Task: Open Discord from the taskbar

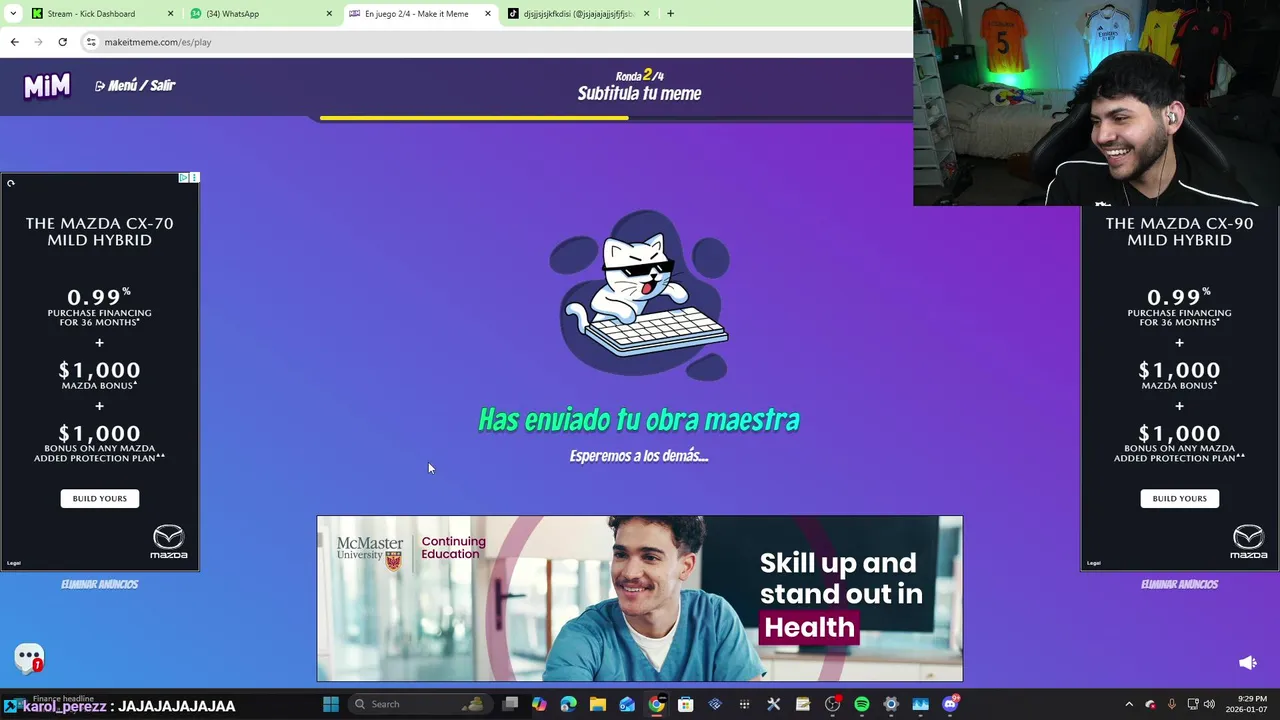Action: 950,704
